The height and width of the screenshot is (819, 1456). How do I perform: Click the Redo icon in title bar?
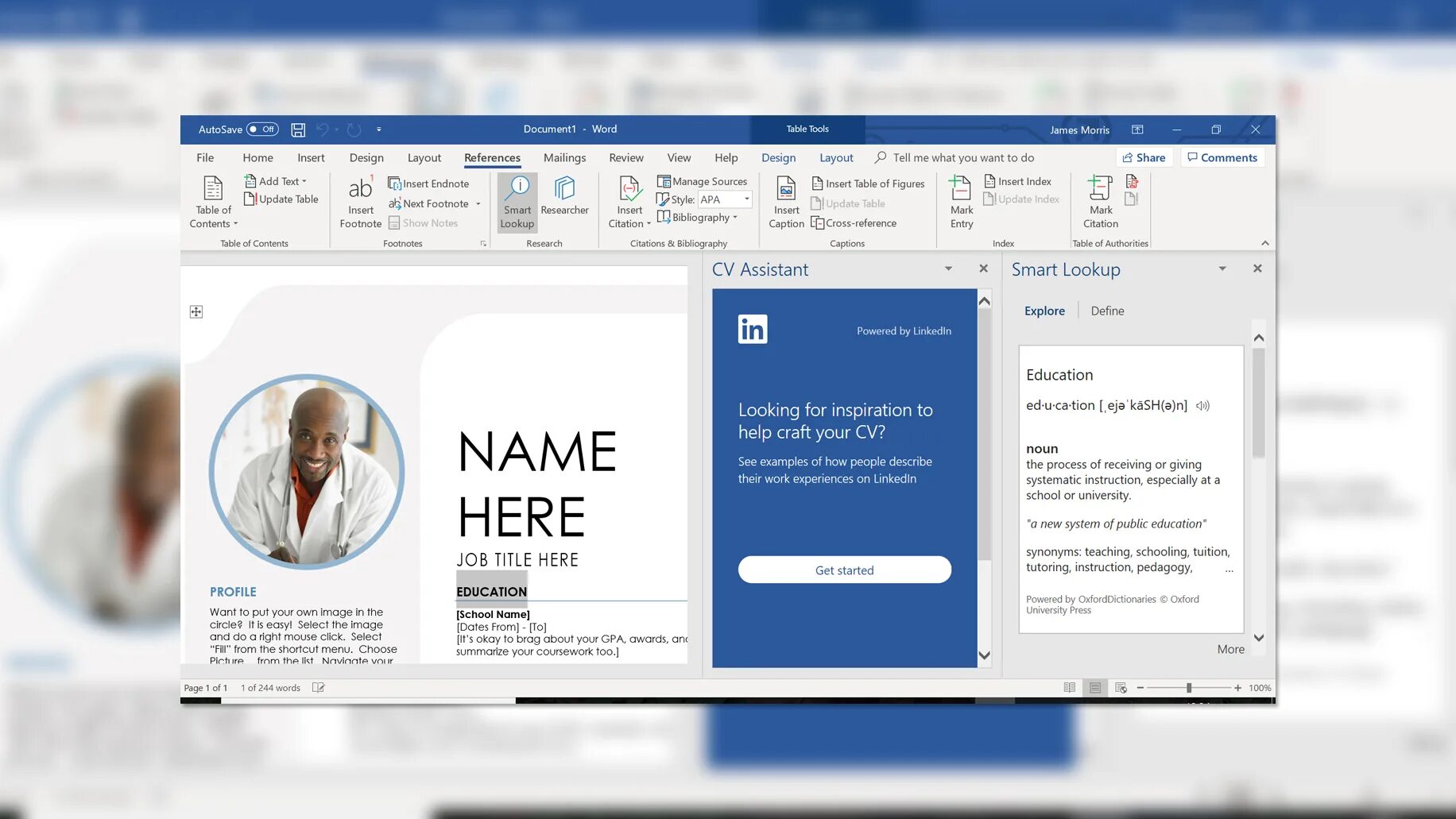pos(354,129)
